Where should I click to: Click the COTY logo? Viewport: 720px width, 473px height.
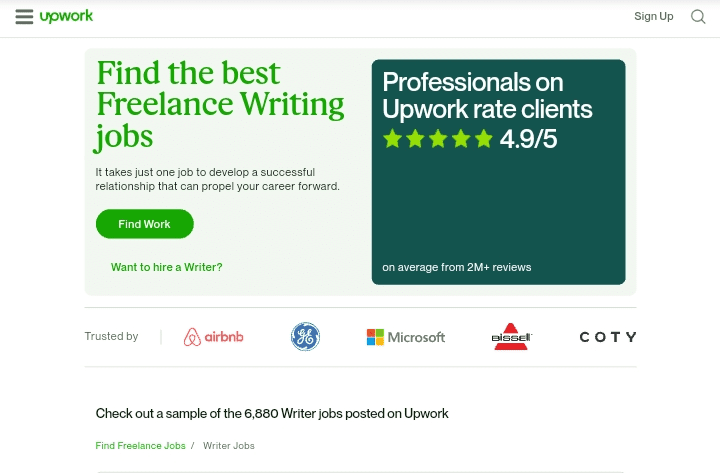[608, 337]
